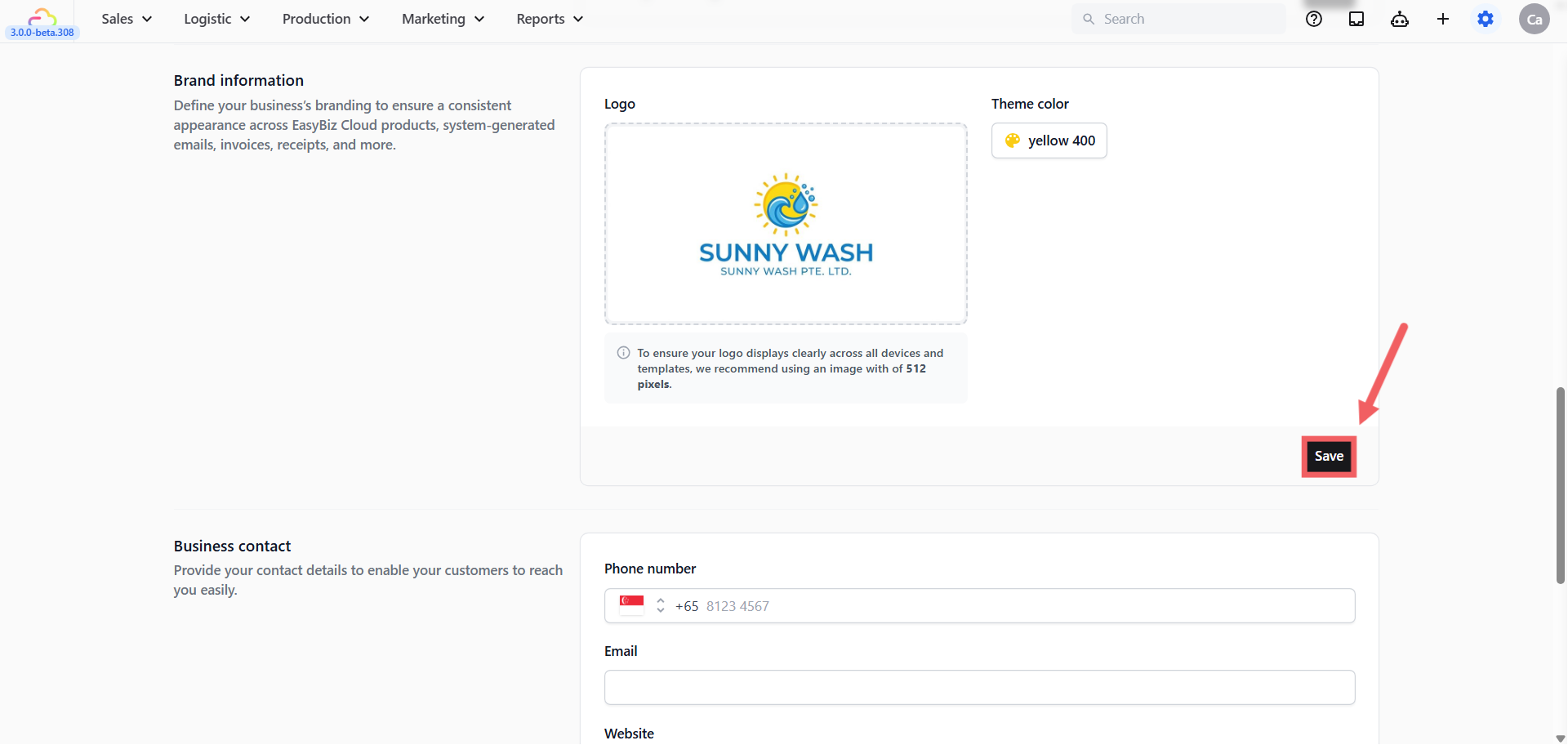The image size is (1568, 745).
Task: Click the Phone number label
Action: click(650, 569)
